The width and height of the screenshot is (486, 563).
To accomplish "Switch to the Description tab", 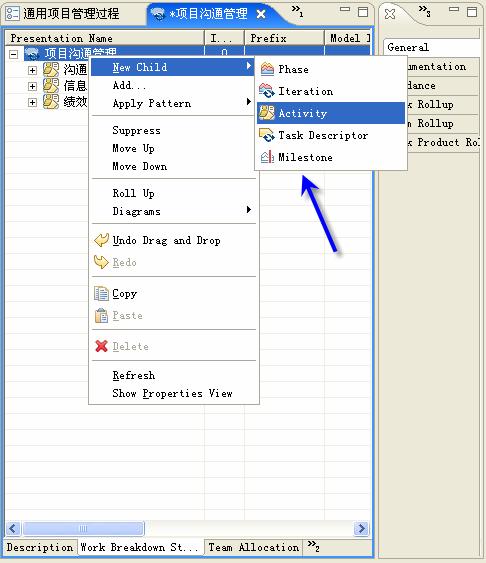I will point(40,547).
